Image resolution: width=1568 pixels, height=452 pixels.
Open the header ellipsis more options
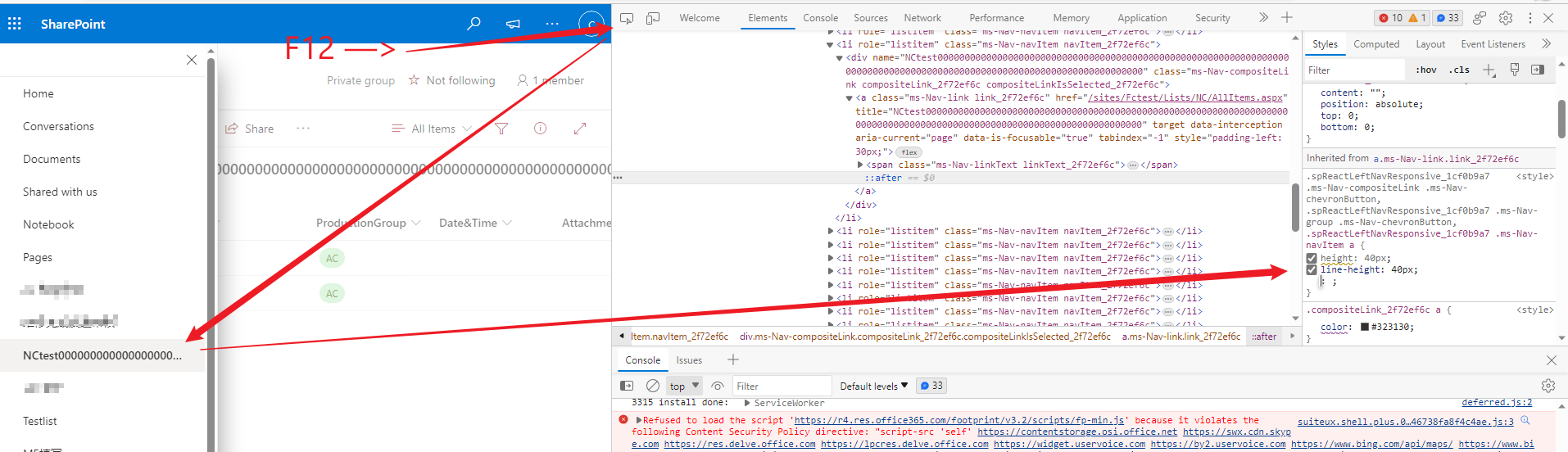[552, 24]
